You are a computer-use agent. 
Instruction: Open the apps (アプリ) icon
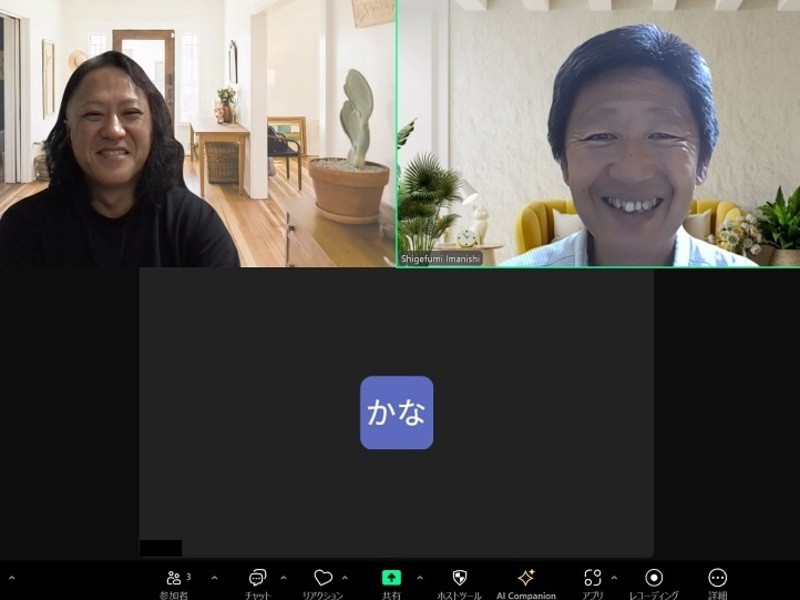coord(593,579)
